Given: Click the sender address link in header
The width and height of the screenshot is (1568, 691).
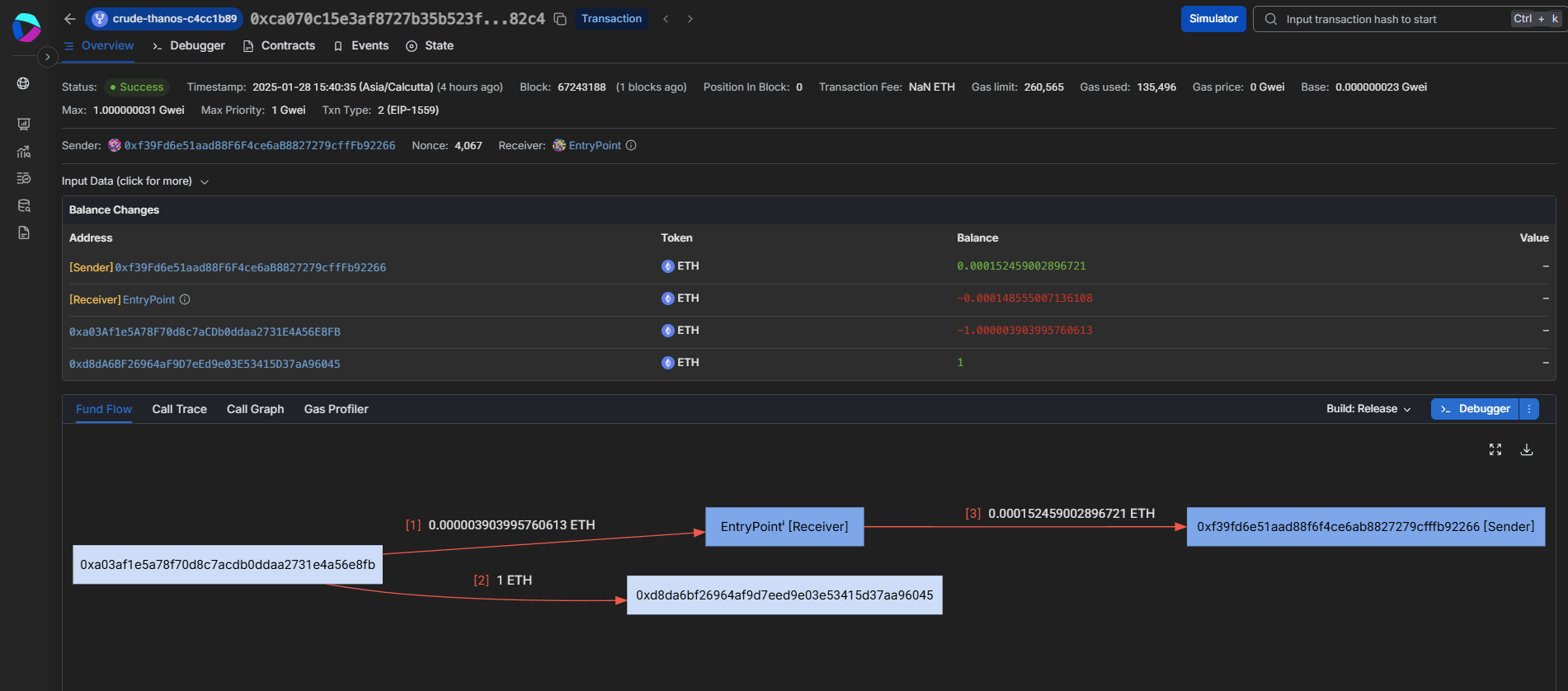Looking at the screenshot, I should [x=260, y=145].
